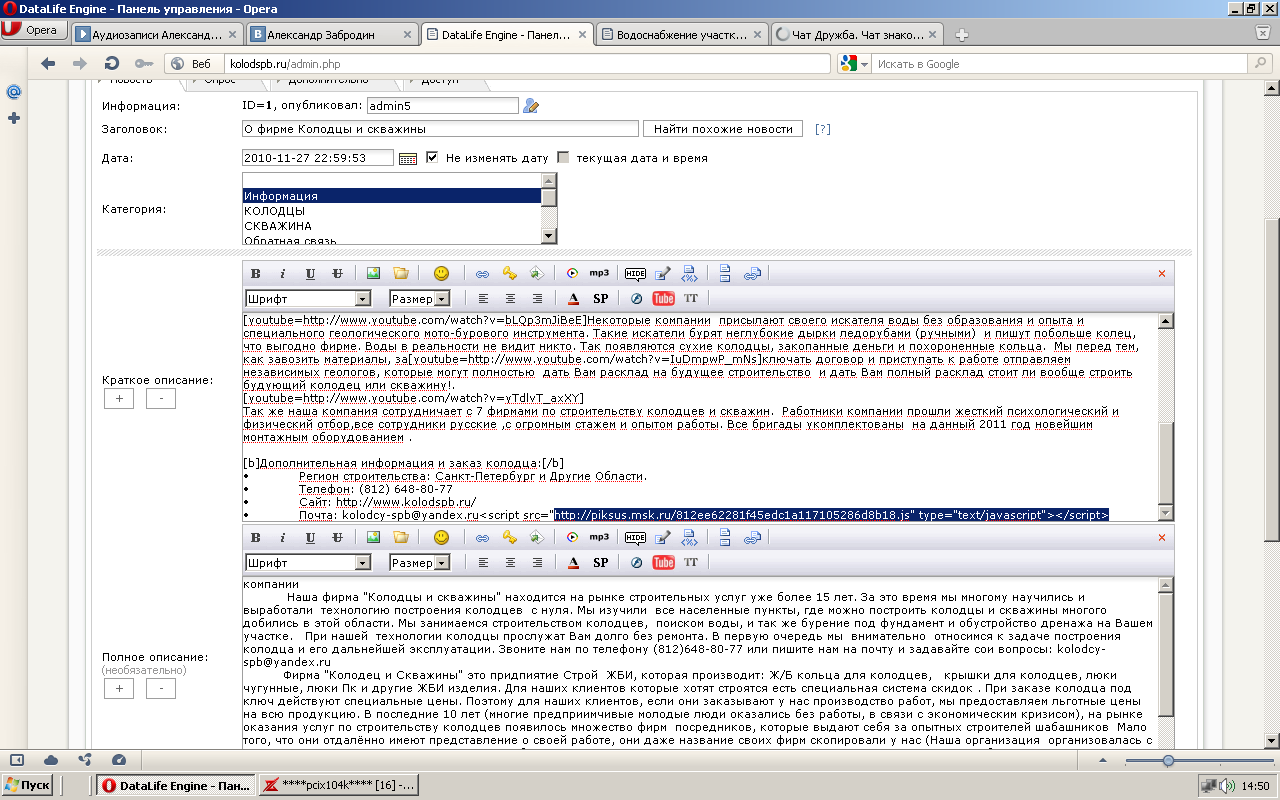1280x800 pixels.
Task: Center align in short description toolbar
Action: 510,298
